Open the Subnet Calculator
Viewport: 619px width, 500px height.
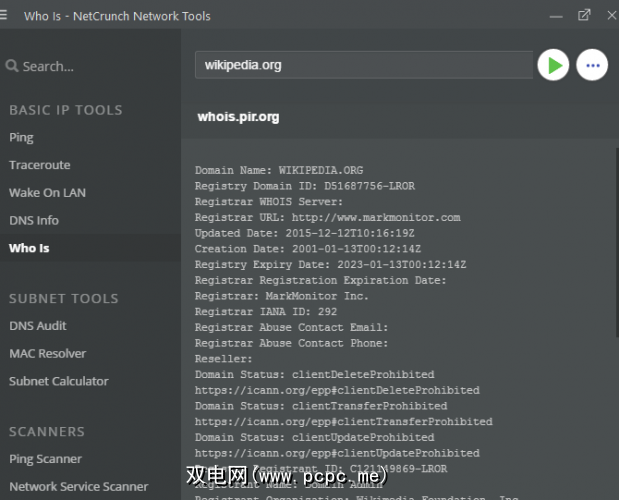click(59, 381)
